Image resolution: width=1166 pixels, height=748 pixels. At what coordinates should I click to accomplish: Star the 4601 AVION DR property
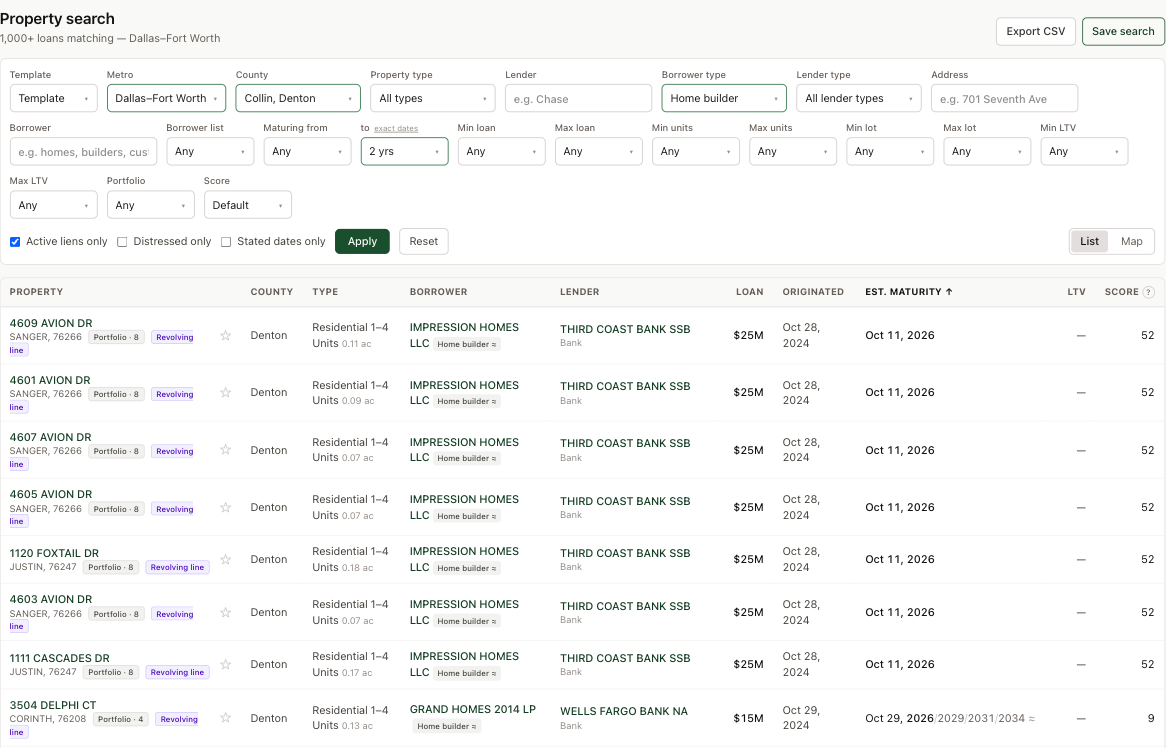click(225, 393)
